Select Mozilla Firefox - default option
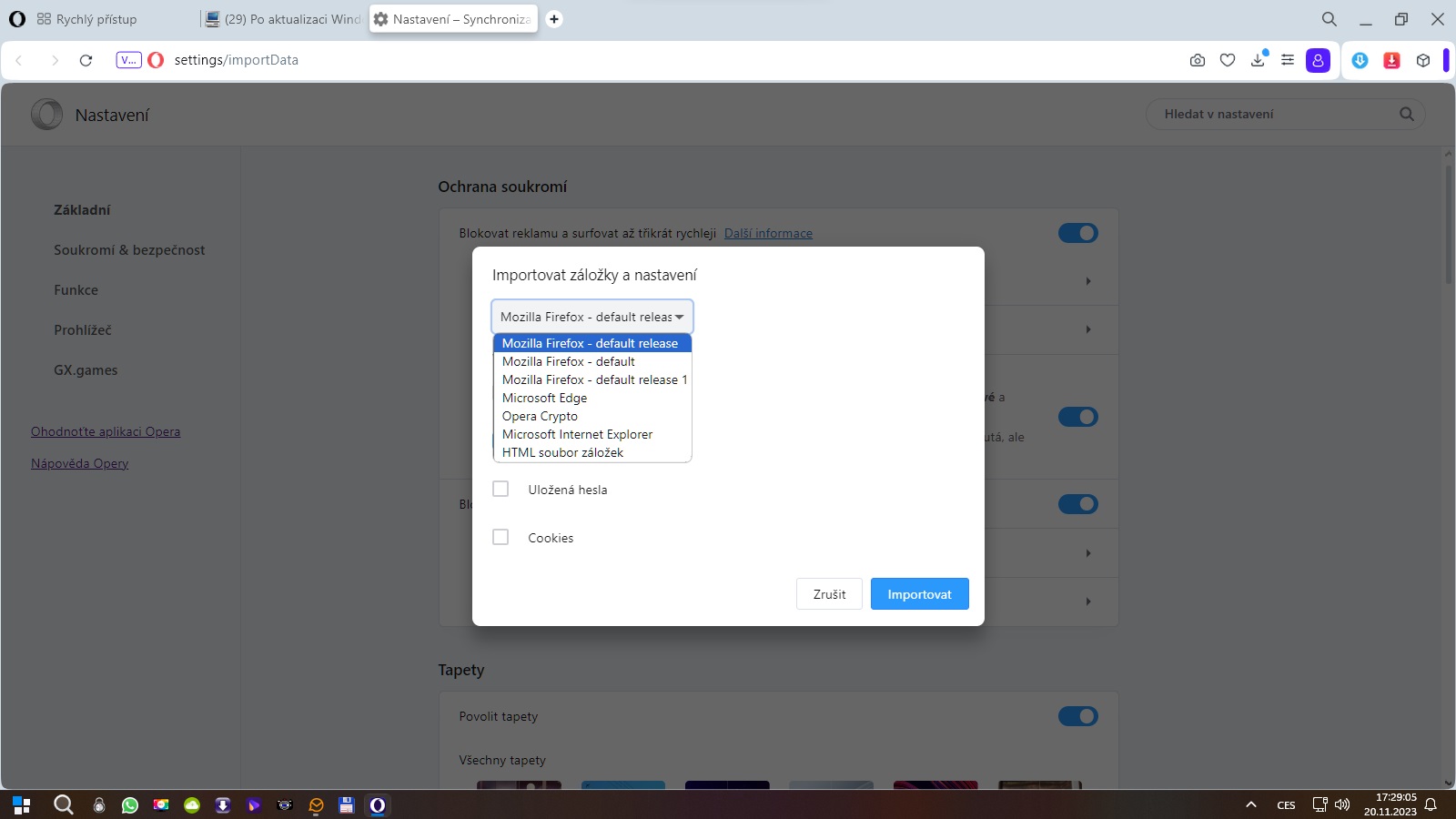 coord(592,361)
